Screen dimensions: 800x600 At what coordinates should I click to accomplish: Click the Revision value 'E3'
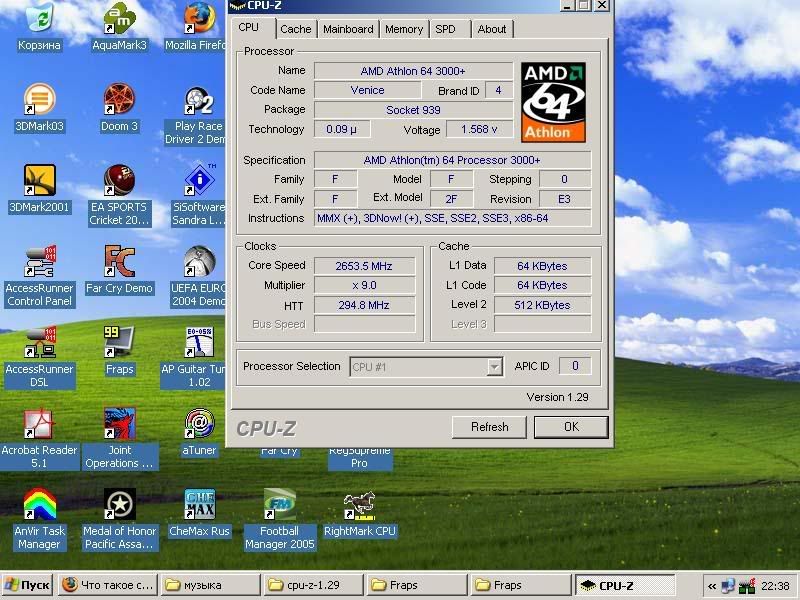[x=565, y=199]
